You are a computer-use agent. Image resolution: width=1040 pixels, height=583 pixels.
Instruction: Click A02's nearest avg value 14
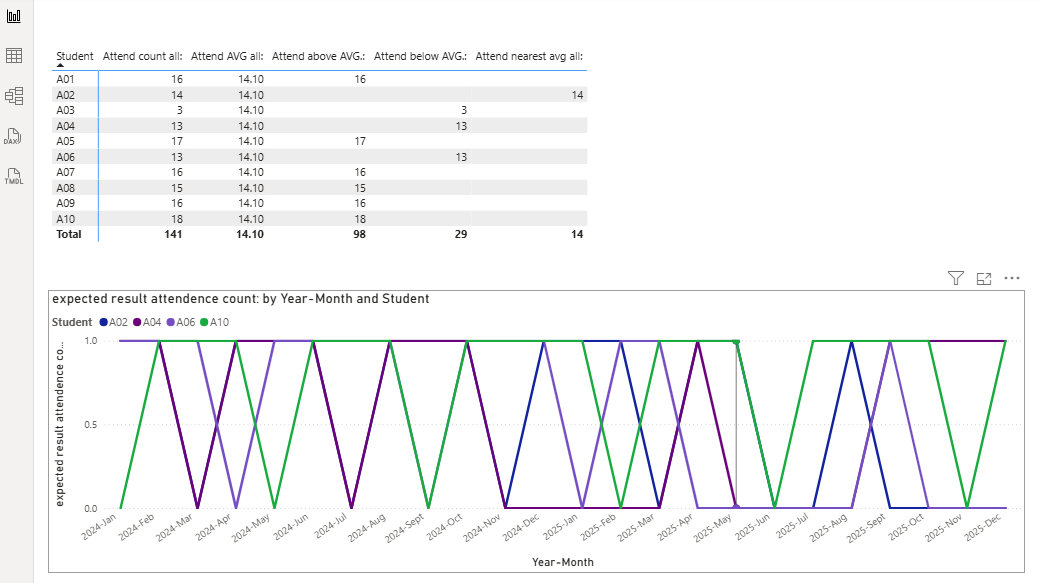[578, 95]
